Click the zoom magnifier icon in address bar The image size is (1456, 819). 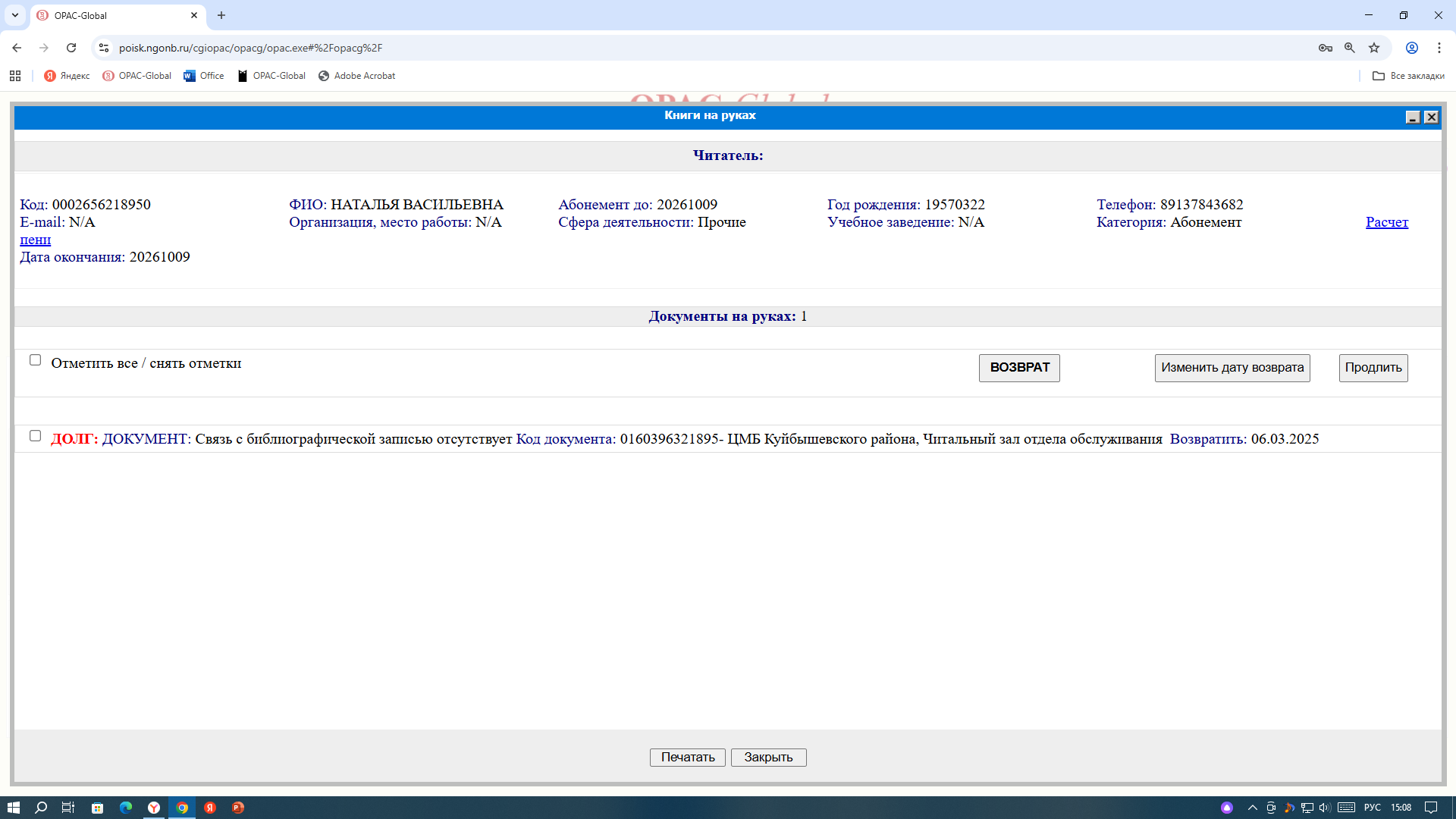[x=1349, y=48]
